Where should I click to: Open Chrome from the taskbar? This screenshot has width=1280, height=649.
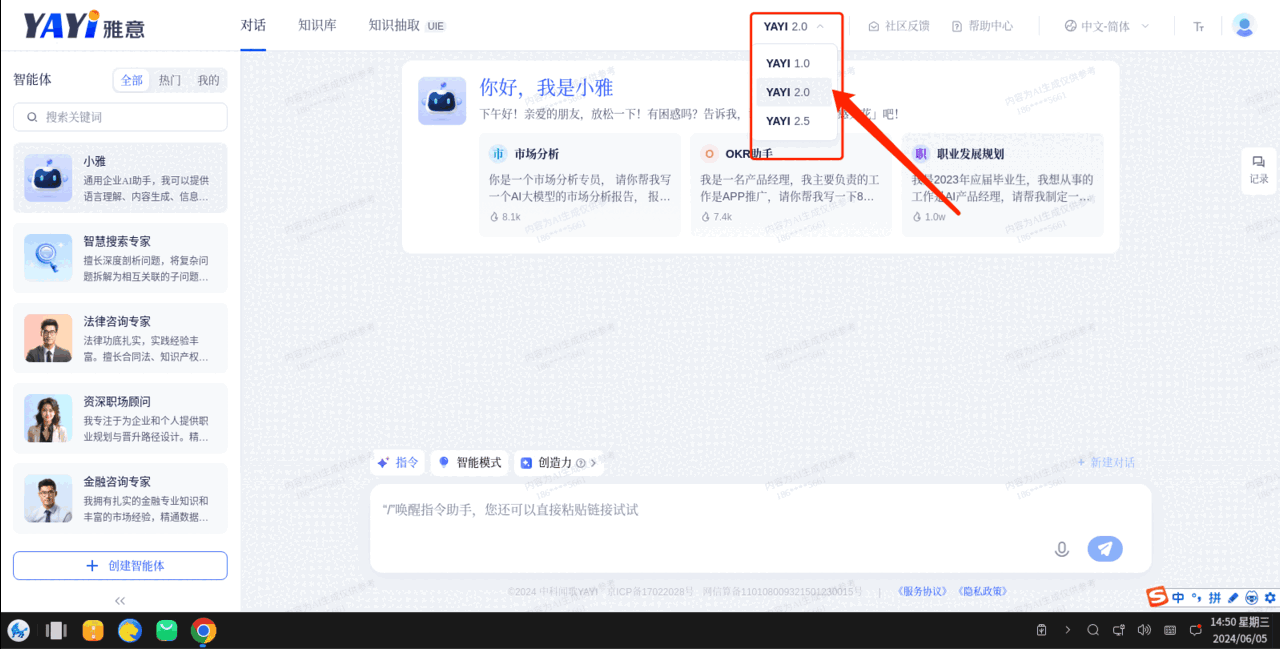tap(204, 630)
